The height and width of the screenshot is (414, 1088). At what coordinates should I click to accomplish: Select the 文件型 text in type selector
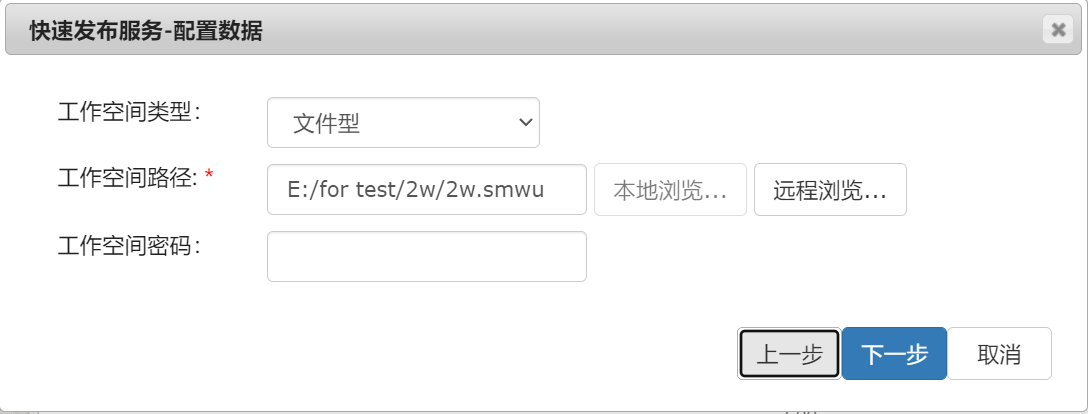coord(326,123)
